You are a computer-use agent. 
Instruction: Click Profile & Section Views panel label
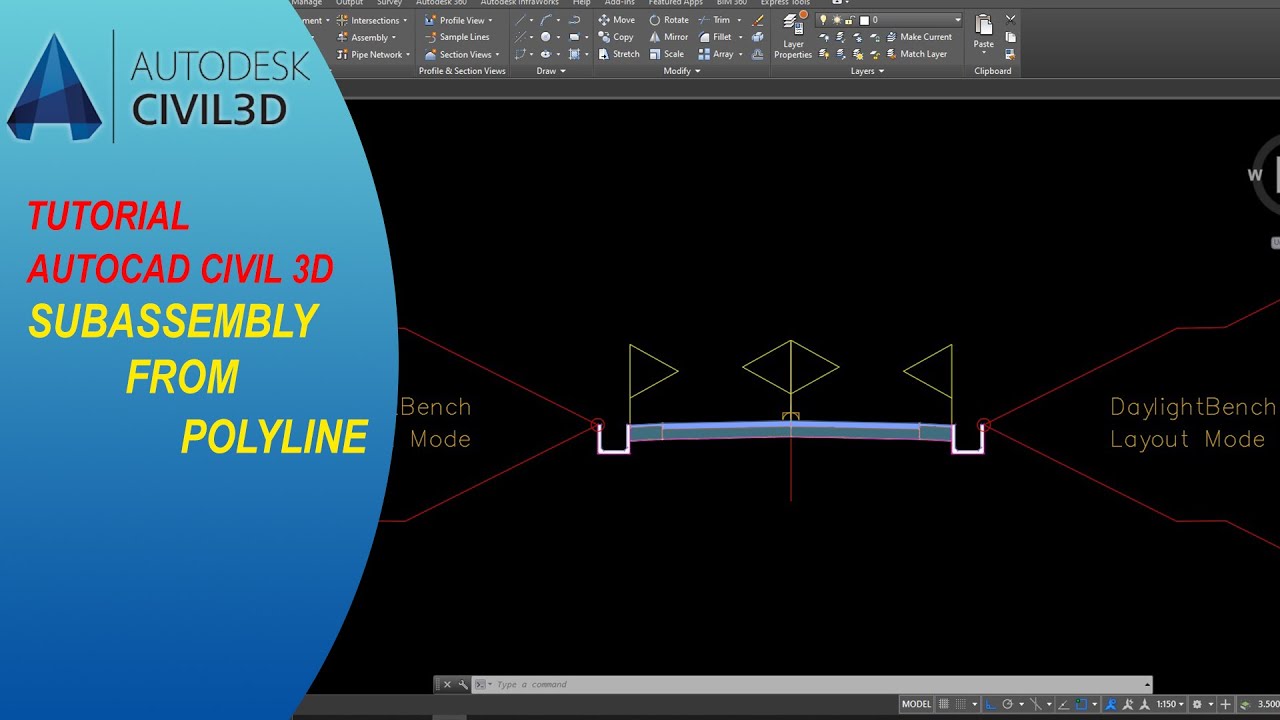coord(462,71)
